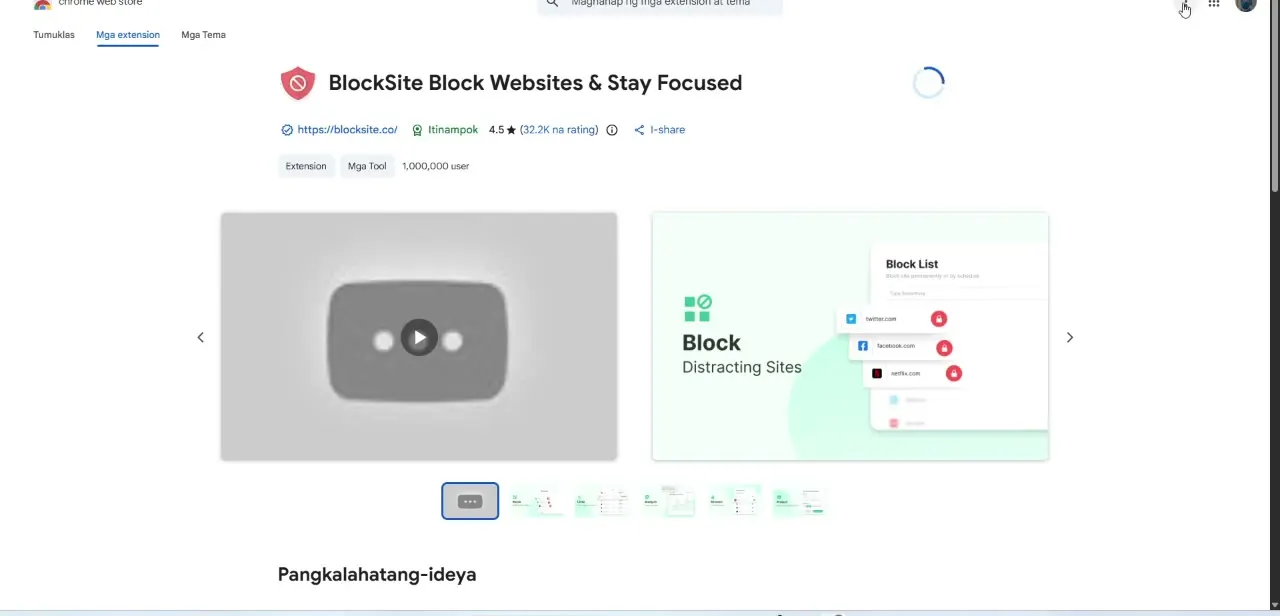
Task: Open the Tumuklas tab
Action: point(54,35)
